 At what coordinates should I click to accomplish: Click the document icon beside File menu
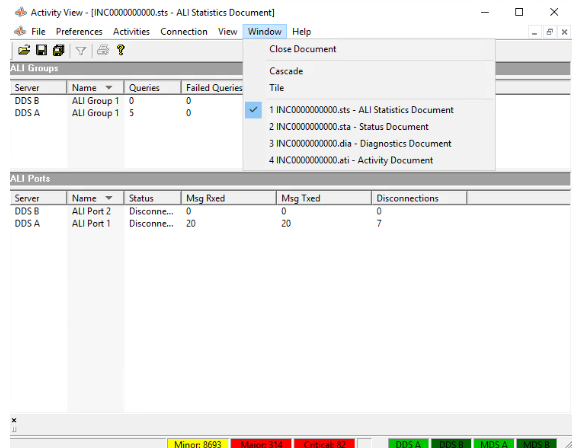point(20,31)
